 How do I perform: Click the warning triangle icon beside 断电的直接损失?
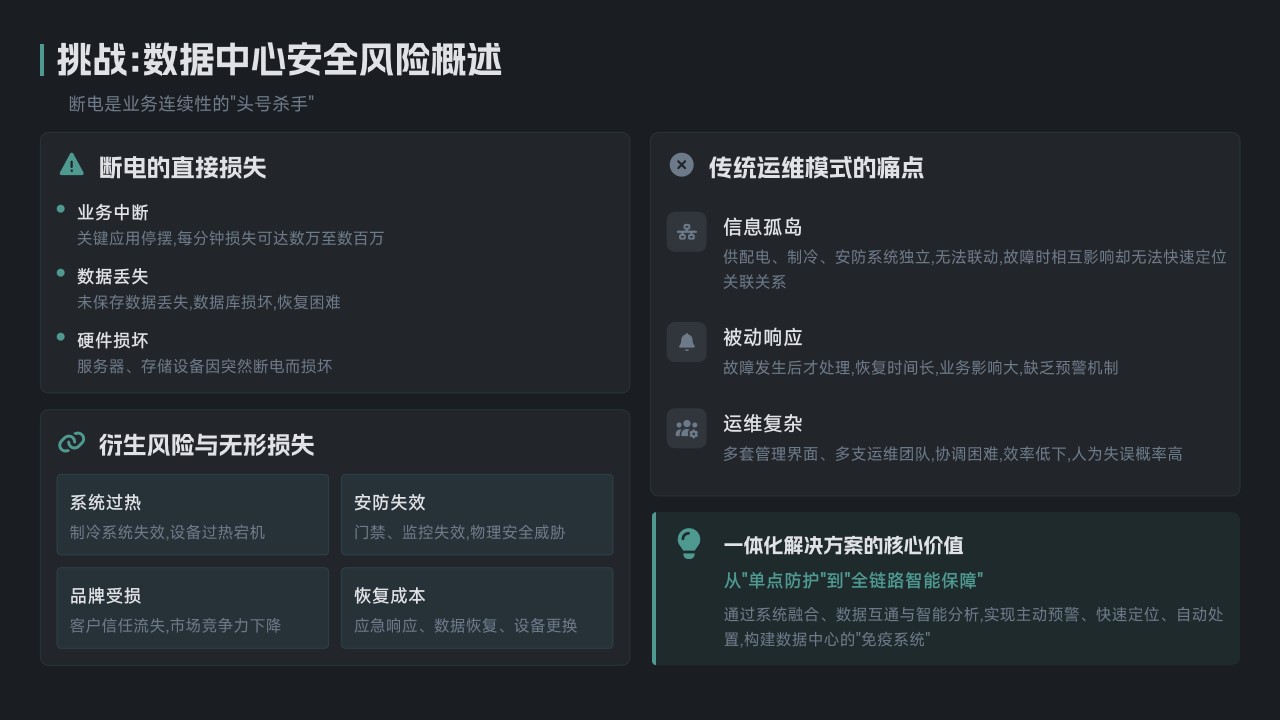point(72,165)
